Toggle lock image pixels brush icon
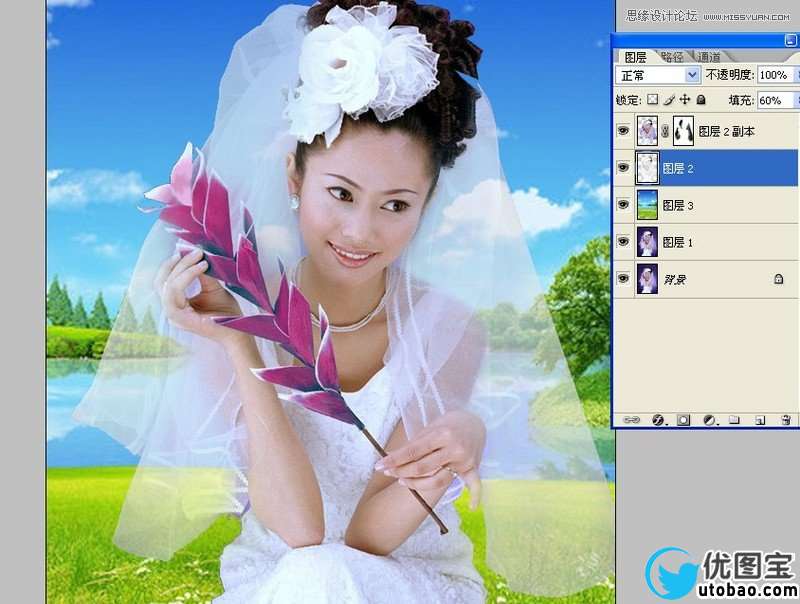800x604 pixels. (x=669, y=99)
